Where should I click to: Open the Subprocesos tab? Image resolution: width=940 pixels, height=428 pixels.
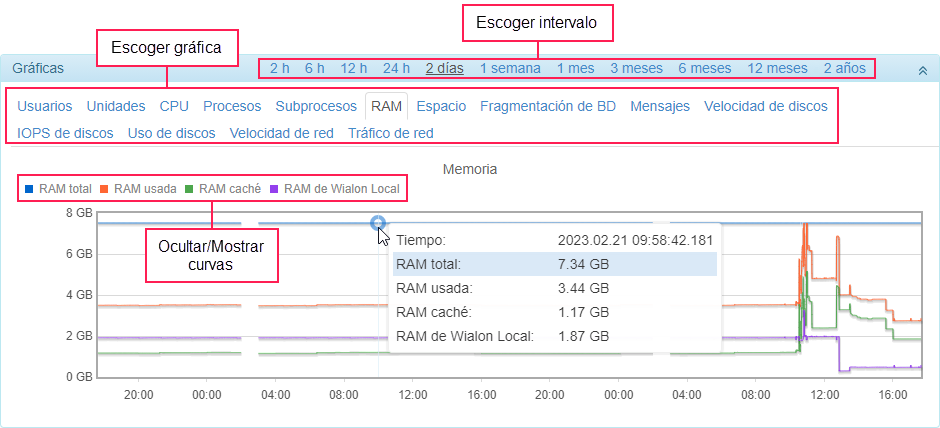pyautogui.click(x=316, y=106)
